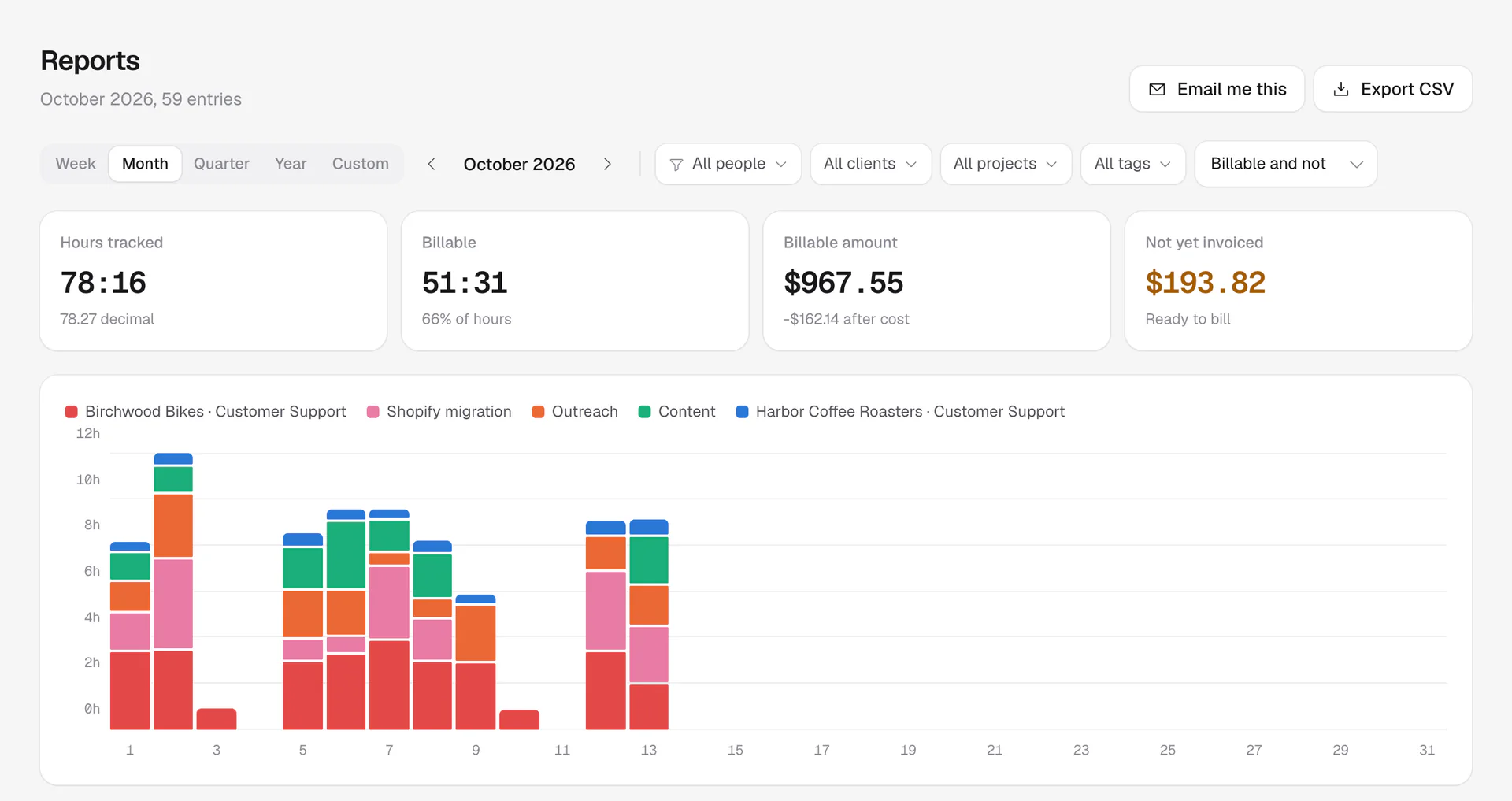Click the 78.27 decimal subtext
Image resolution: width=1512 pixels, height=801 pixels.
(107, 319)
